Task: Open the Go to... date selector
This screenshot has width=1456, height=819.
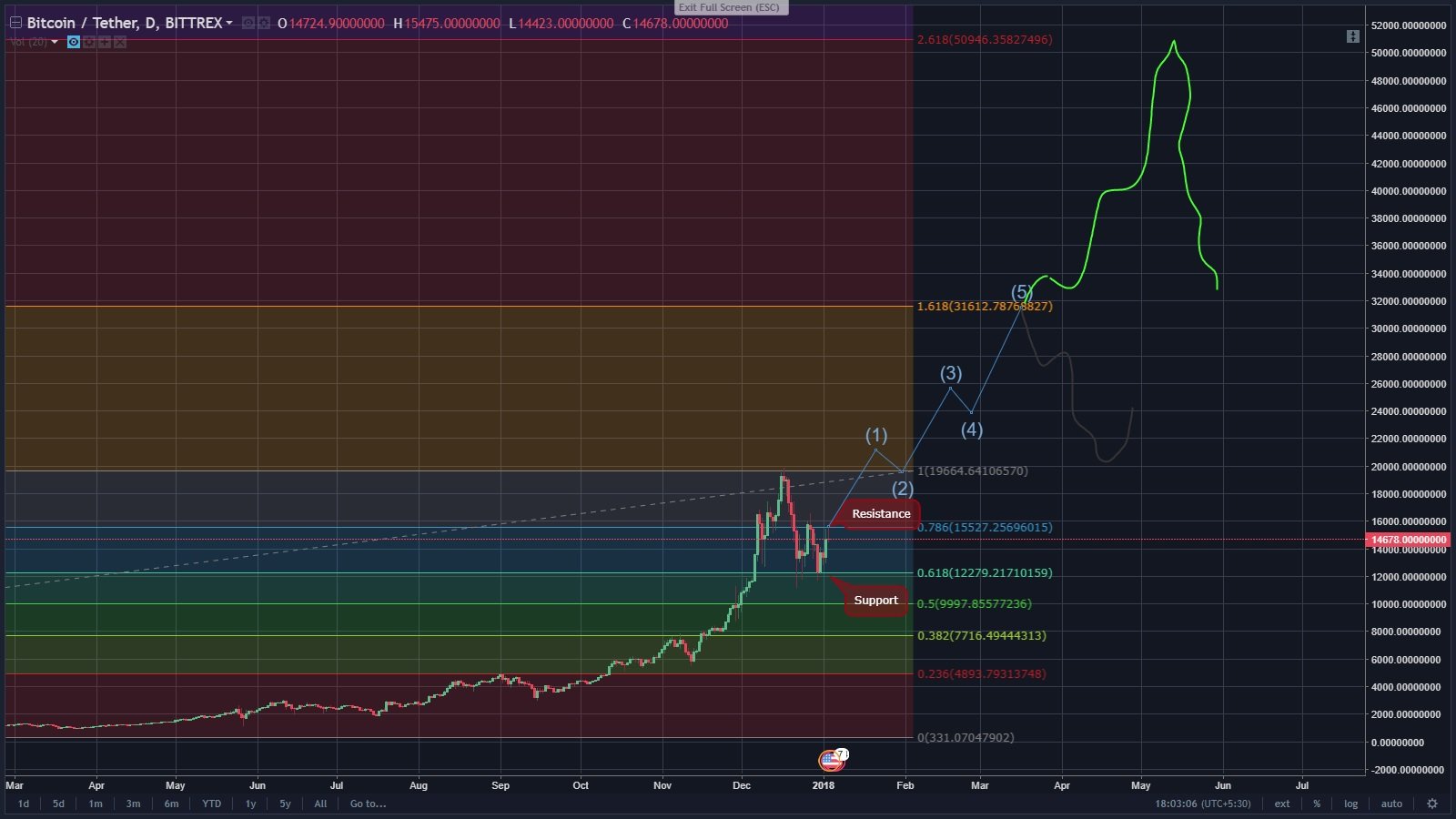Action: [366, 804]
